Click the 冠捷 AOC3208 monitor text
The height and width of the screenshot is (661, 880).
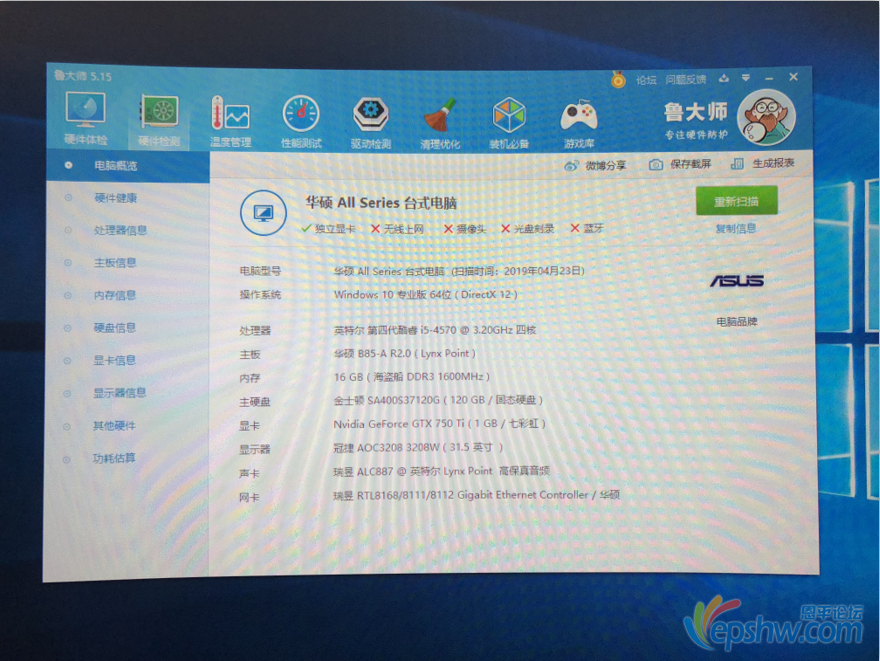coord(418,447)
